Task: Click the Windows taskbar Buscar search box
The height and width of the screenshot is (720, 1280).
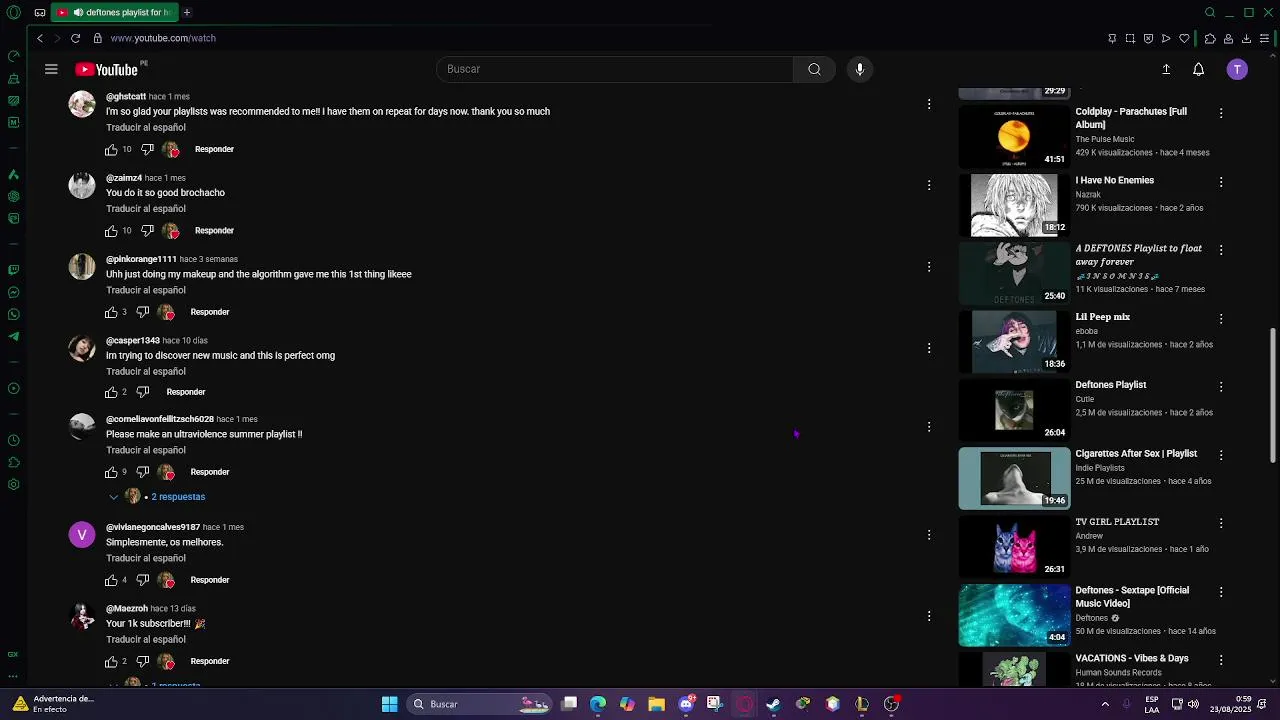Action: click(x=480, y=704)
